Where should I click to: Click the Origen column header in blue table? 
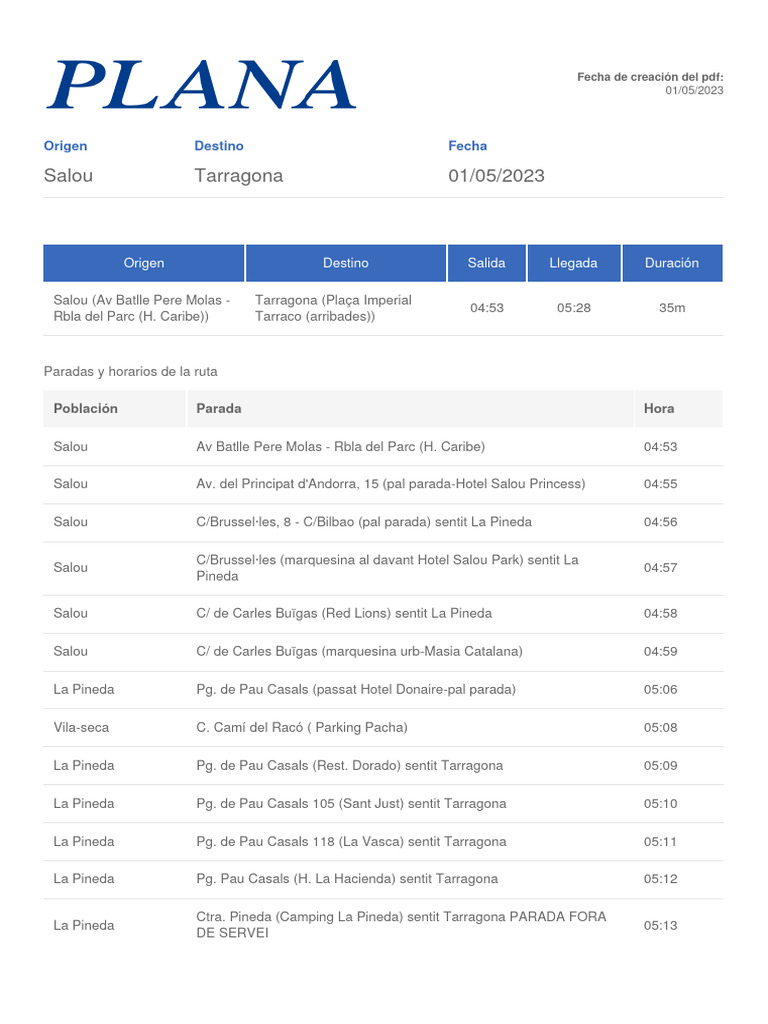coord(144,263)
